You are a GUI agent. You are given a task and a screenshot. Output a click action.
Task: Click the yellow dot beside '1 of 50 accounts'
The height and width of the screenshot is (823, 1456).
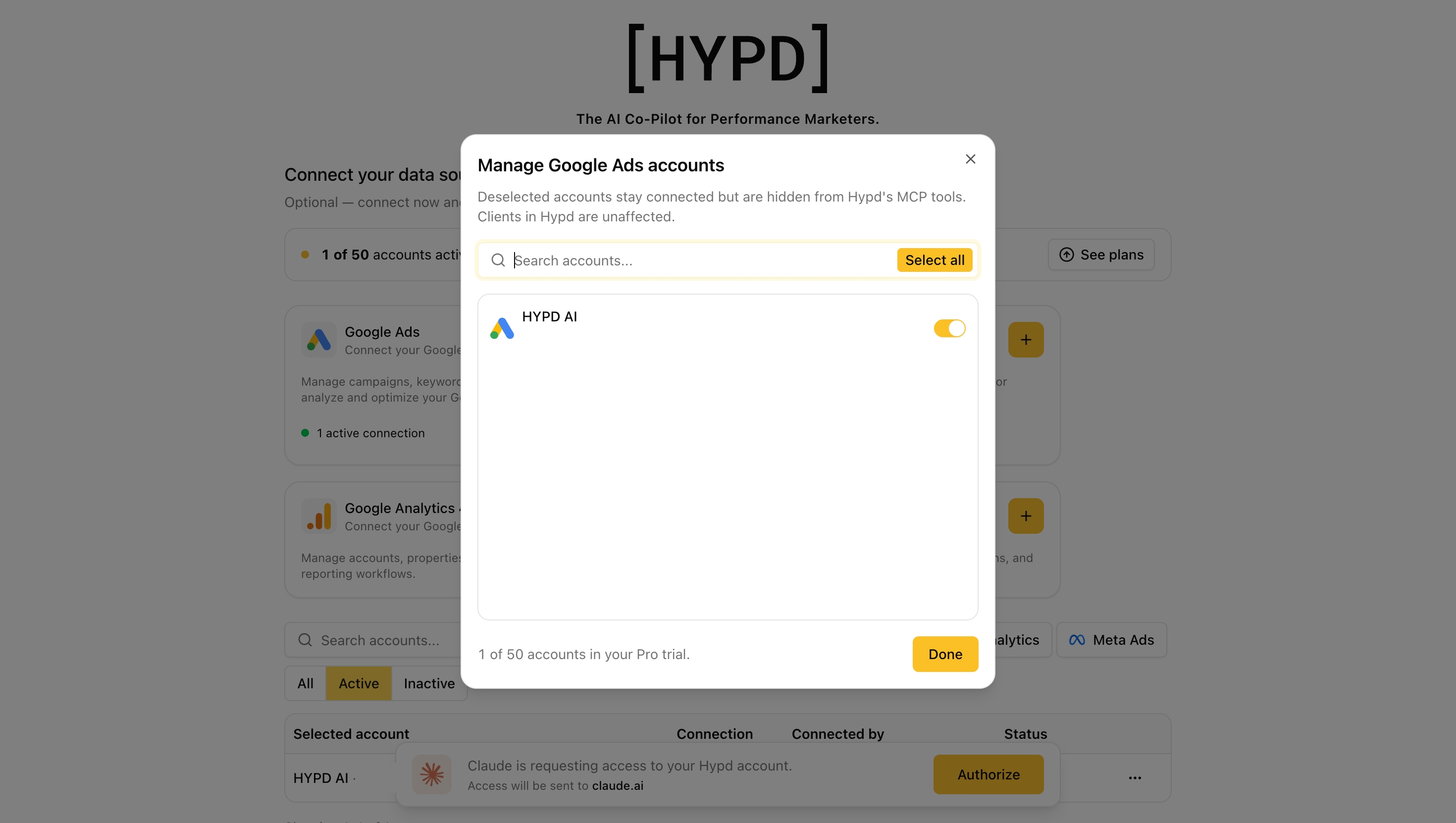point(305,255)
